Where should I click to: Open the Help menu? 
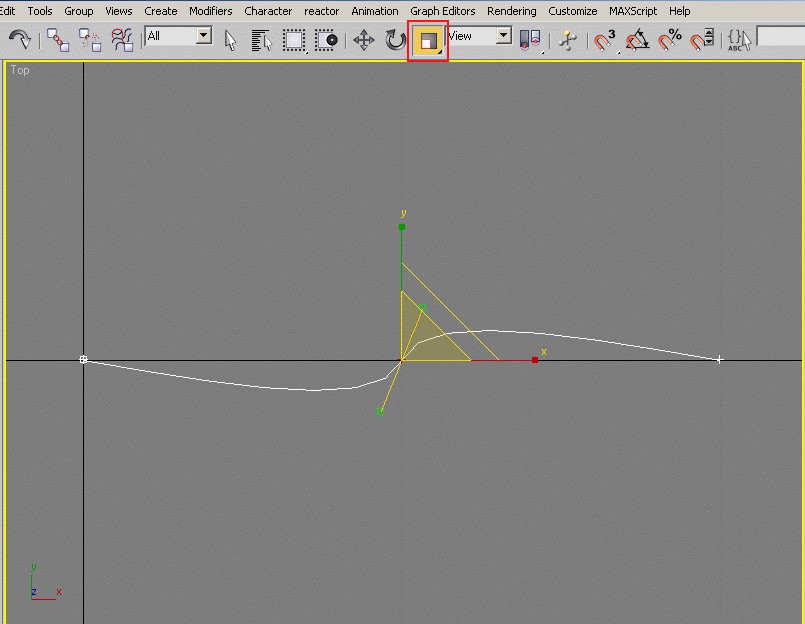(x=679, y=11)
